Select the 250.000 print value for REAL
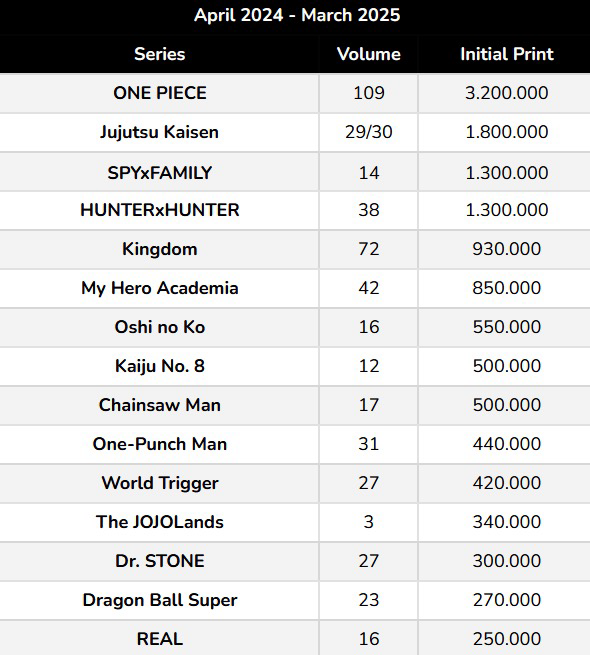This screenshot has height=655, width=590. 506,639
